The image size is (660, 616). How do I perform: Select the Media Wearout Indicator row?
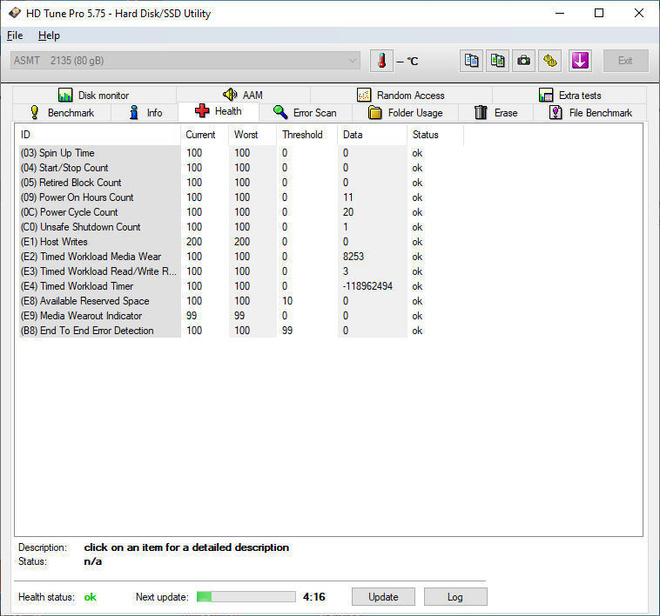point(221,316)
